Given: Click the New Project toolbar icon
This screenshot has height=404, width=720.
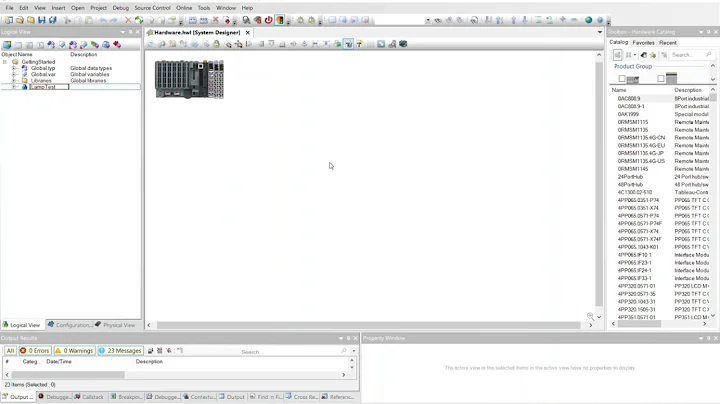Looking at the screenshot, I should pos(9,20).
